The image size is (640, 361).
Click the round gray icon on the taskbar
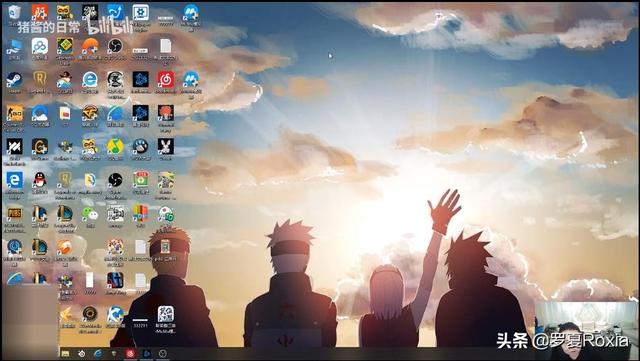162,354
